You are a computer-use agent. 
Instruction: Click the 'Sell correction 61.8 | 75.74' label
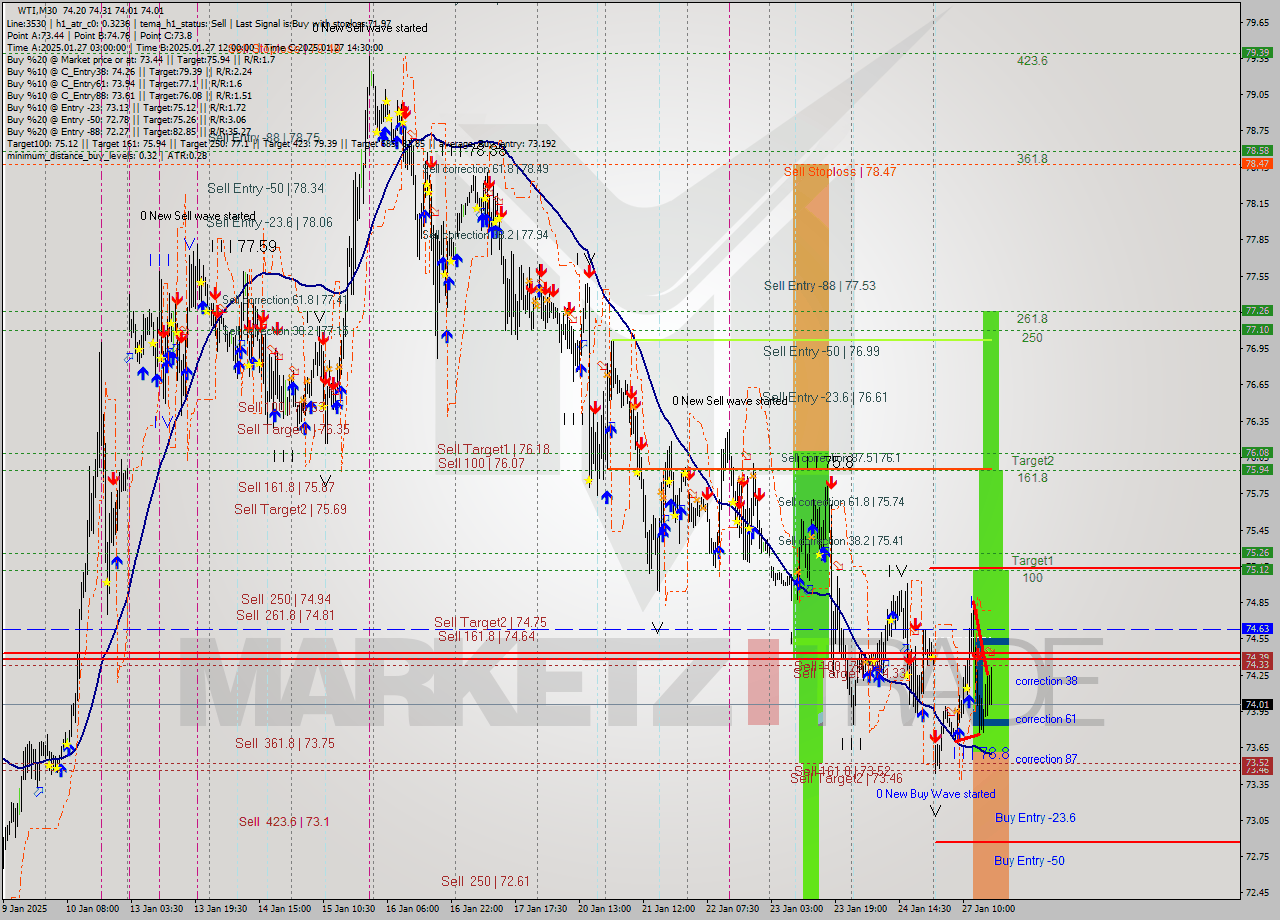(x=841, y=502)
